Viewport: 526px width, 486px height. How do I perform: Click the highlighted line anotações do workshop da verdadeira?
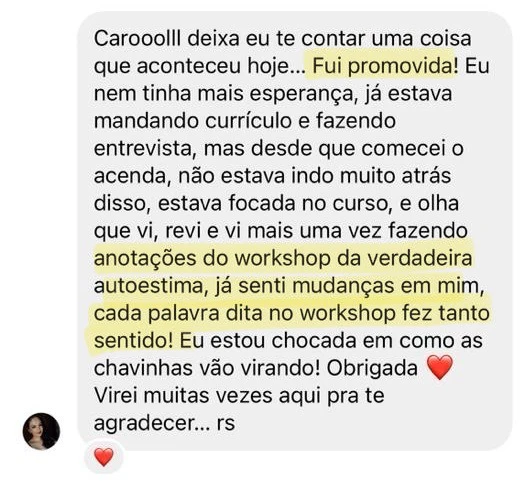283,258
